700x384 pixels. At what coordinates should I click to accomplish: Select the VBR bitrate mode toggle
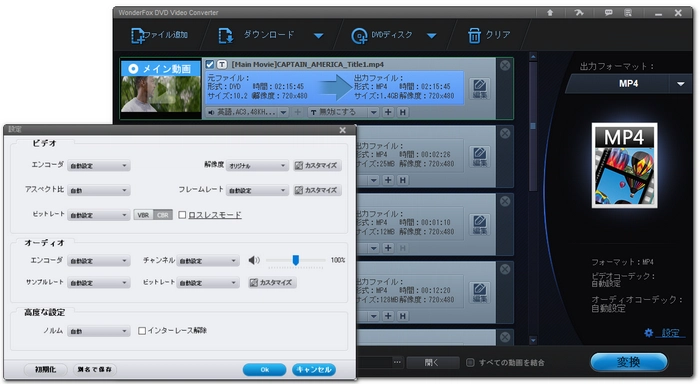pyautogui.click(x=143, y=215)
